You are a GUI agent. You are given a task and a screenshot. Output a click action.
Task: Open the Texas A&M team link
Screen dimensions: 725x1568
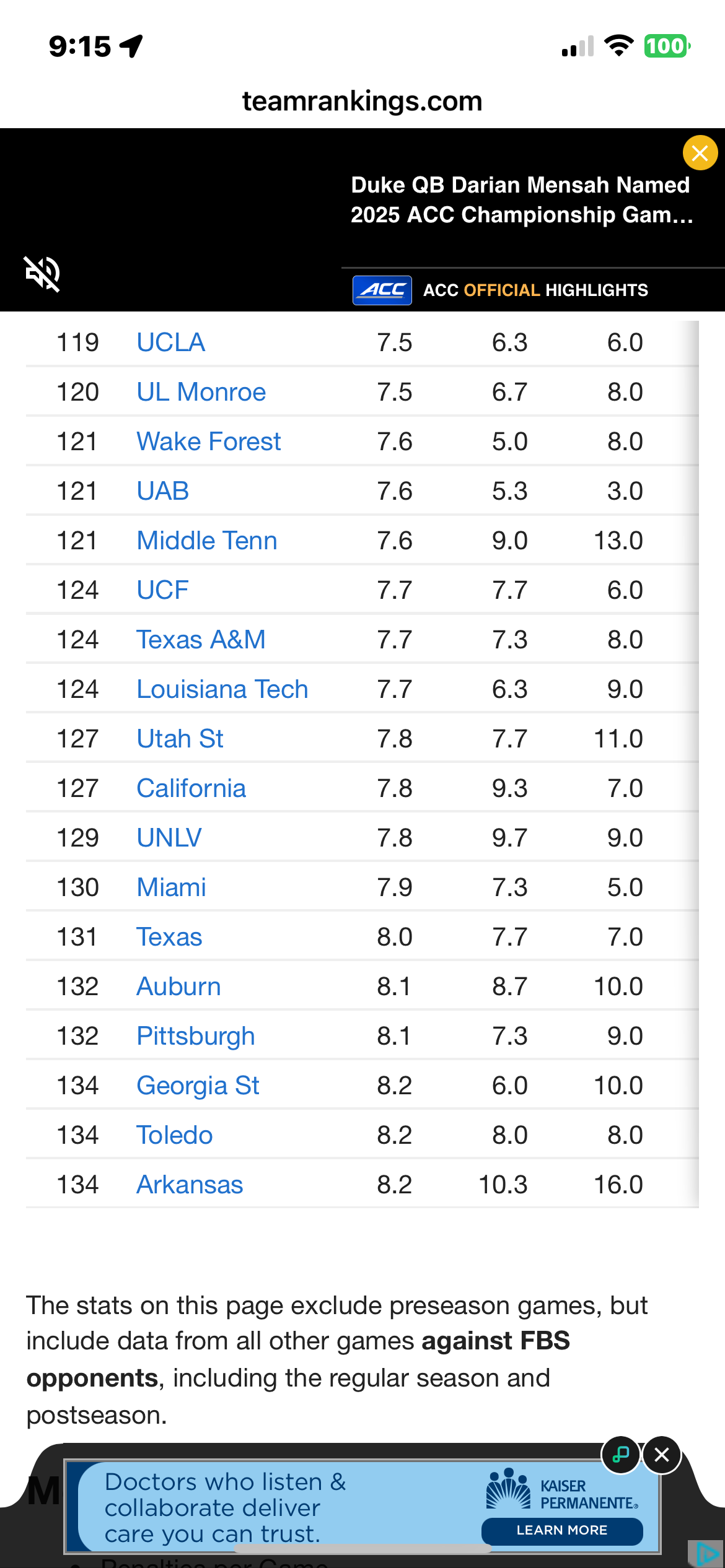pos(201,640)
